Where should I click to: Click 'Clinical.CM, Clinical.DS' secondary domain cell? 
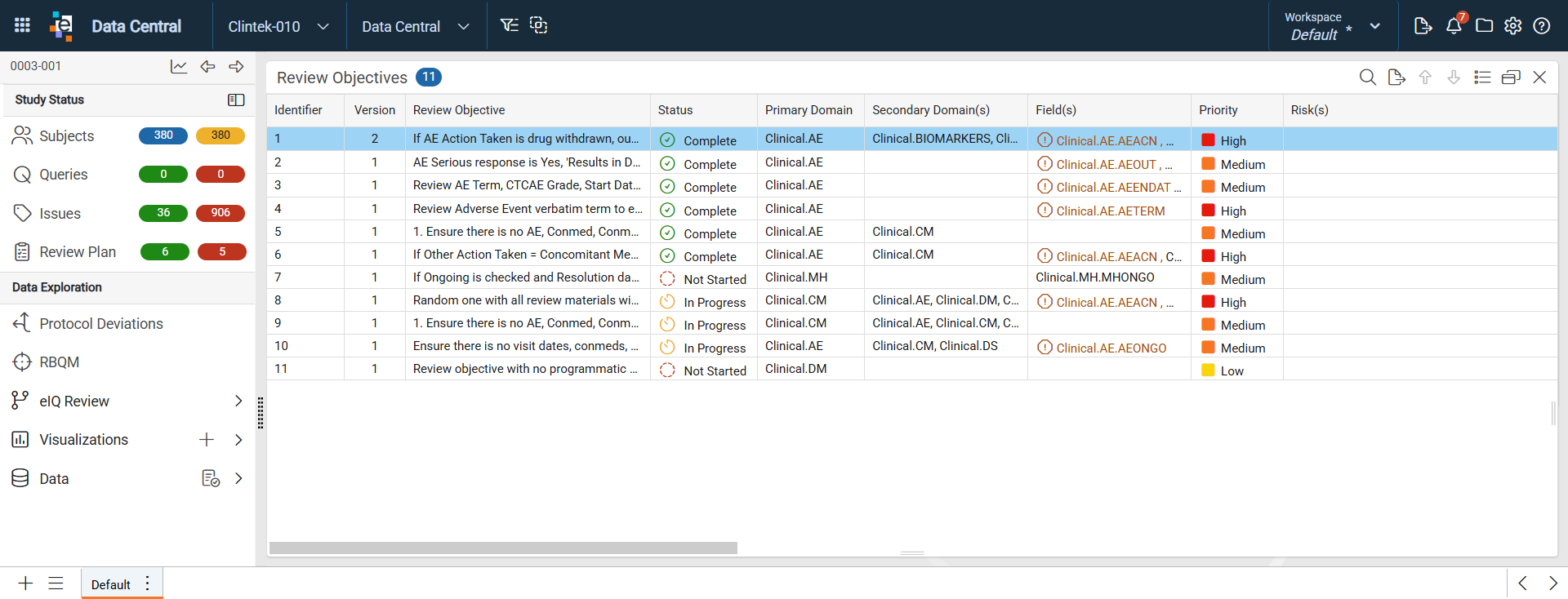tap(935, 346)
